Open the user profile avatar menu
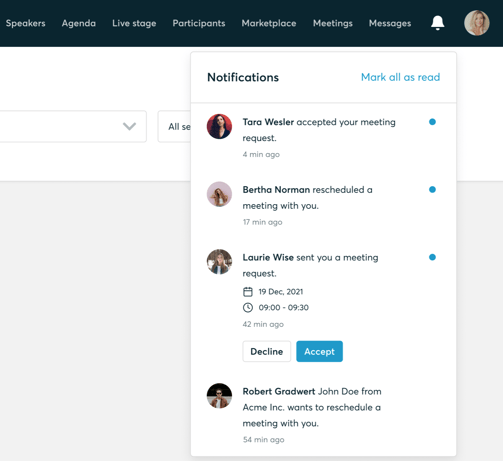Screen dimensions: 503x461 477,23
